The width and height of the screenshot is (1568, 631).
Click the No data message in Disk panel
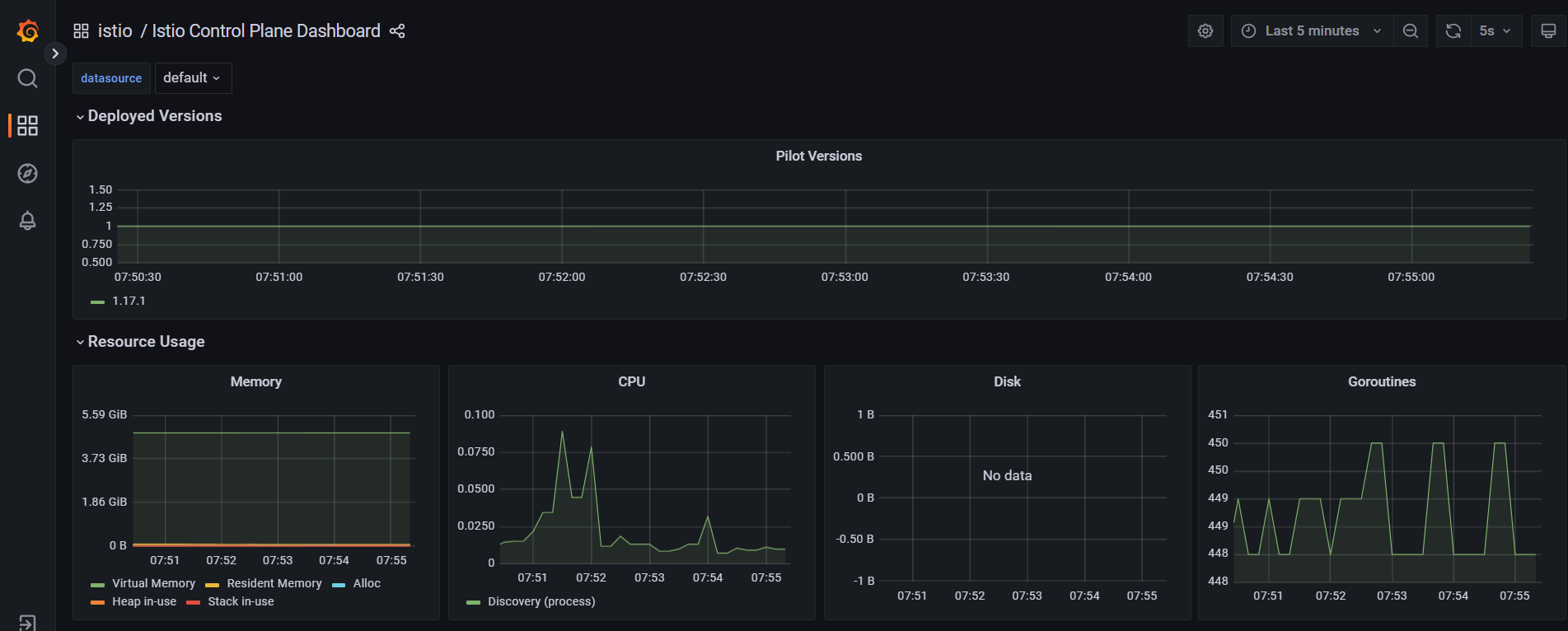tap(1007, 475)
